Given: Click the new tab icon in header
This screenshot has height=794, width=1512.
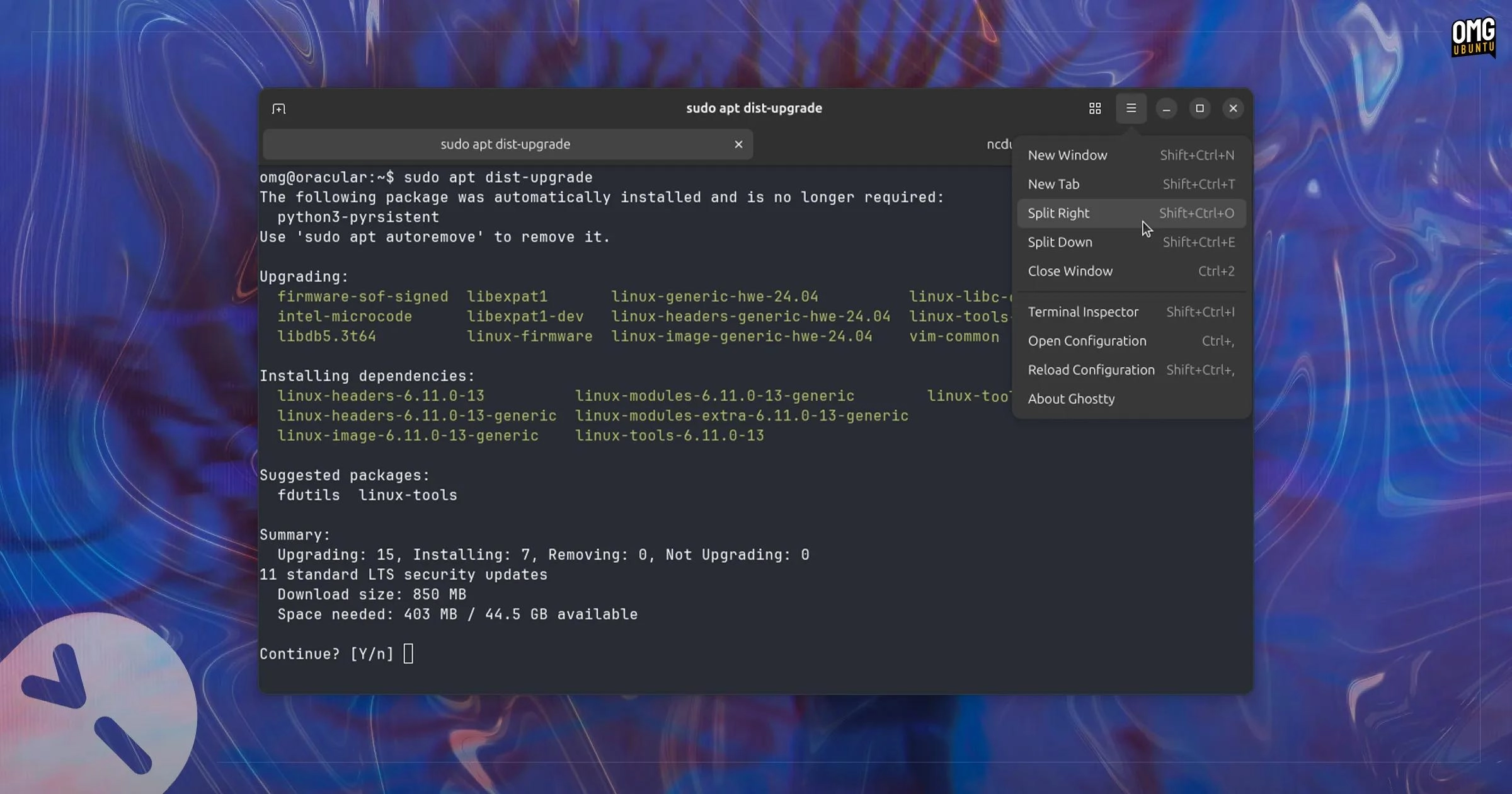Looking at the screenshot, I should pos(279,109).
